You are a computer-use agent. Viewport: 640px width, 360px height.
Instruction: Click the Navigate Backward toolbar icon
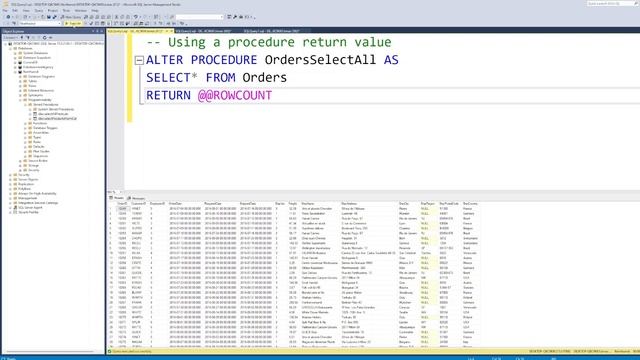8,17
